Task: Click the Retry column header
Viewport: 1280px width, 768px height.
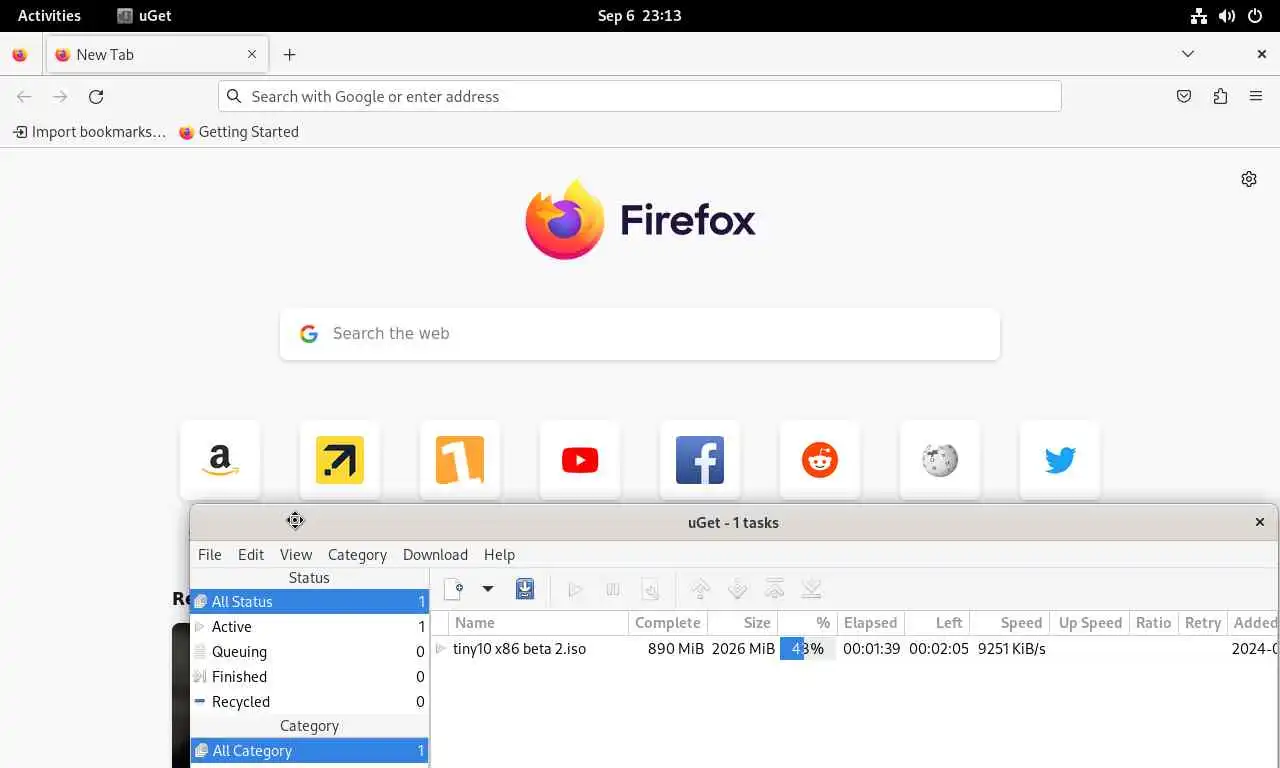Action: (1202, 623)
